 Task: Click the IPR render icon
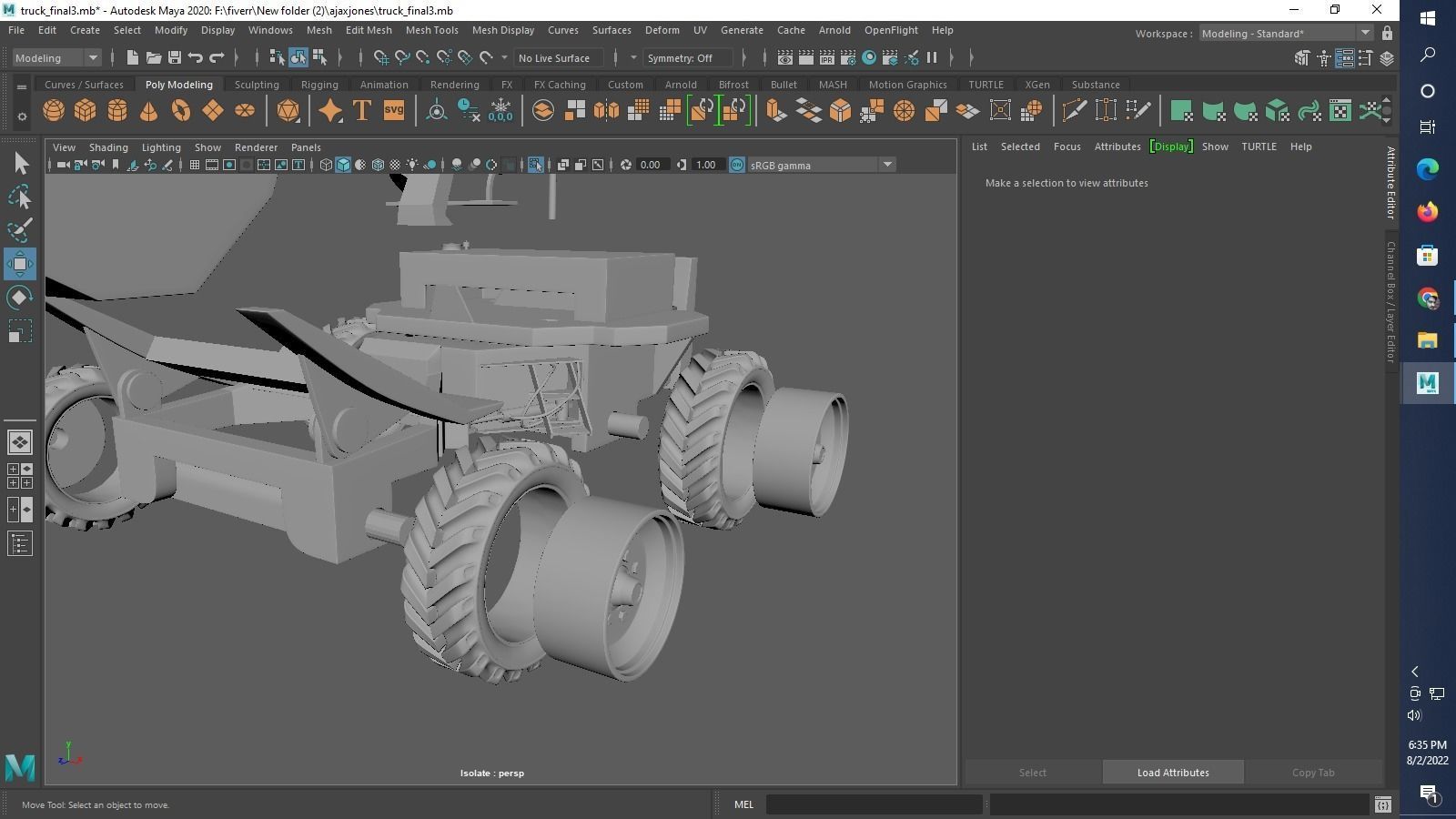click(x=827, y=57)
